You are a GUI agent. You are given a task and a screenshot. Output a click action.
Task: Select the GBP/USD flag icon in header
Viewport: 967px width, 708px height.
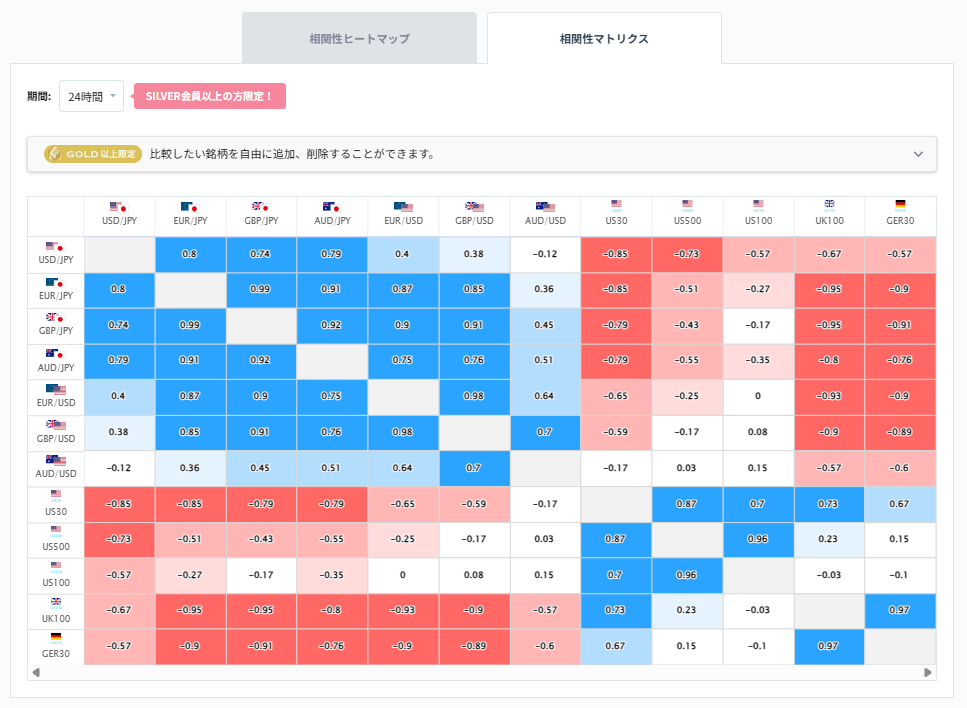pyautogui.click(x=475, y=207)
